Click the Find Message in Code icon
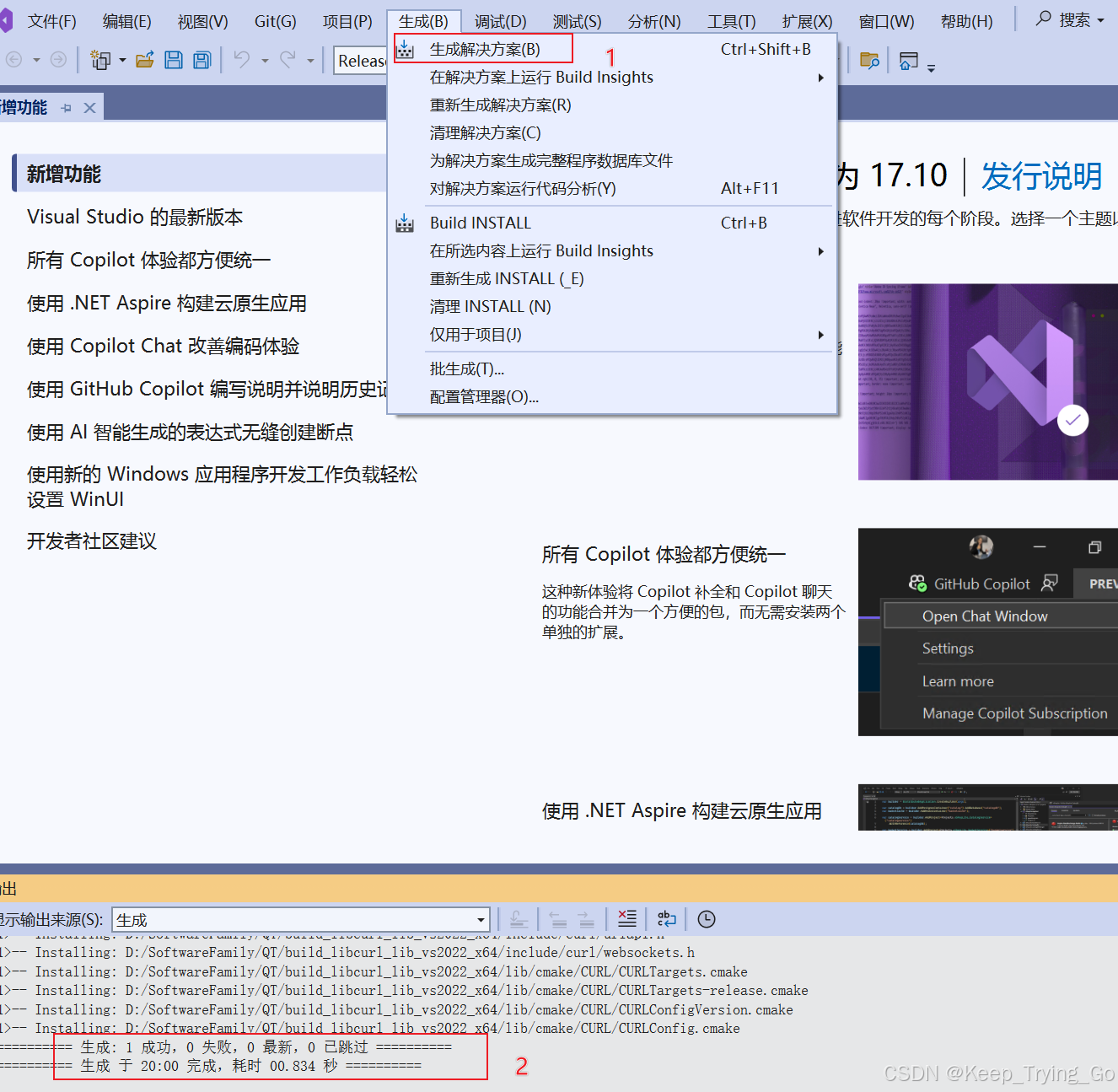Viewport: 1118px width, 1092px height. pos(519,919)
